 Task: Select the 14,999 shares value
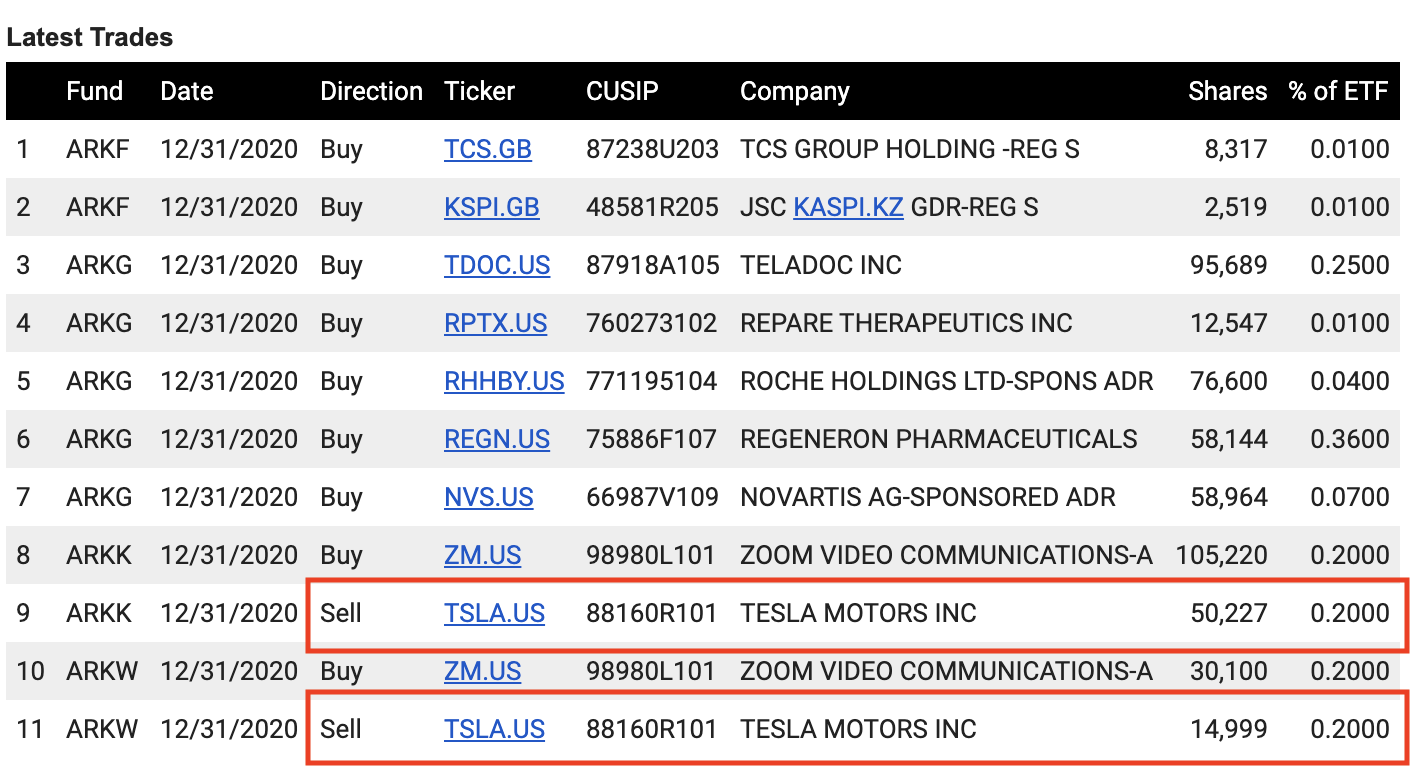(x=1229, y=730)
